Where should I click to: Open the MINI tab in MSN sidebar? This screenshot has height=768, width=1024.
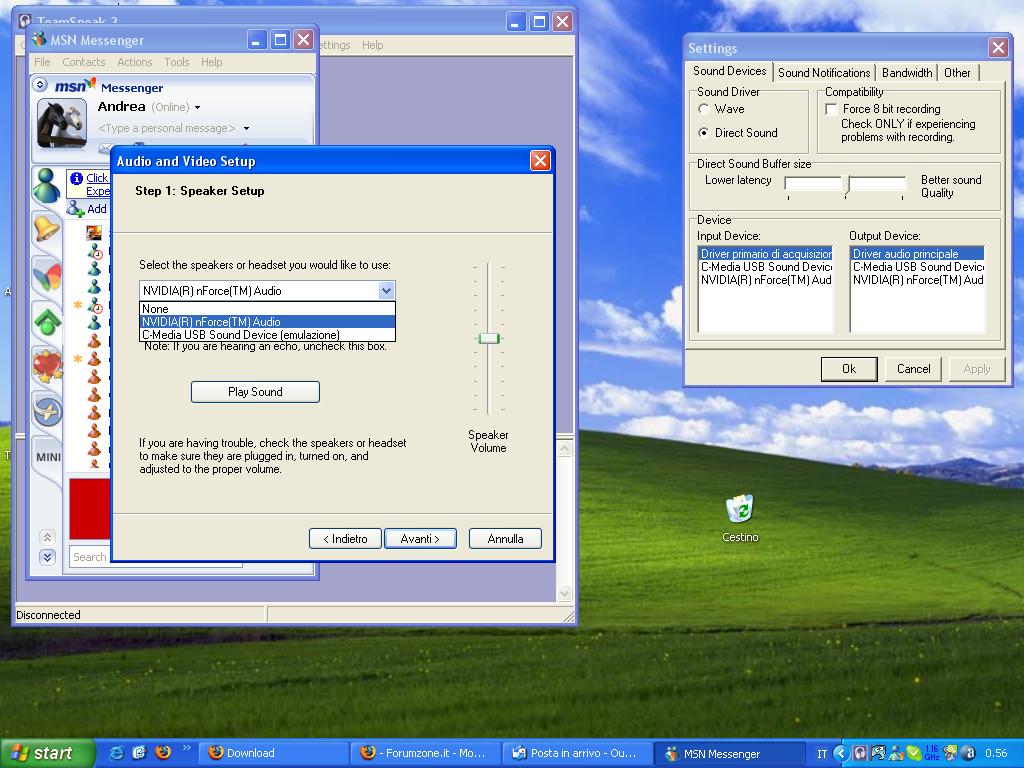48,456
